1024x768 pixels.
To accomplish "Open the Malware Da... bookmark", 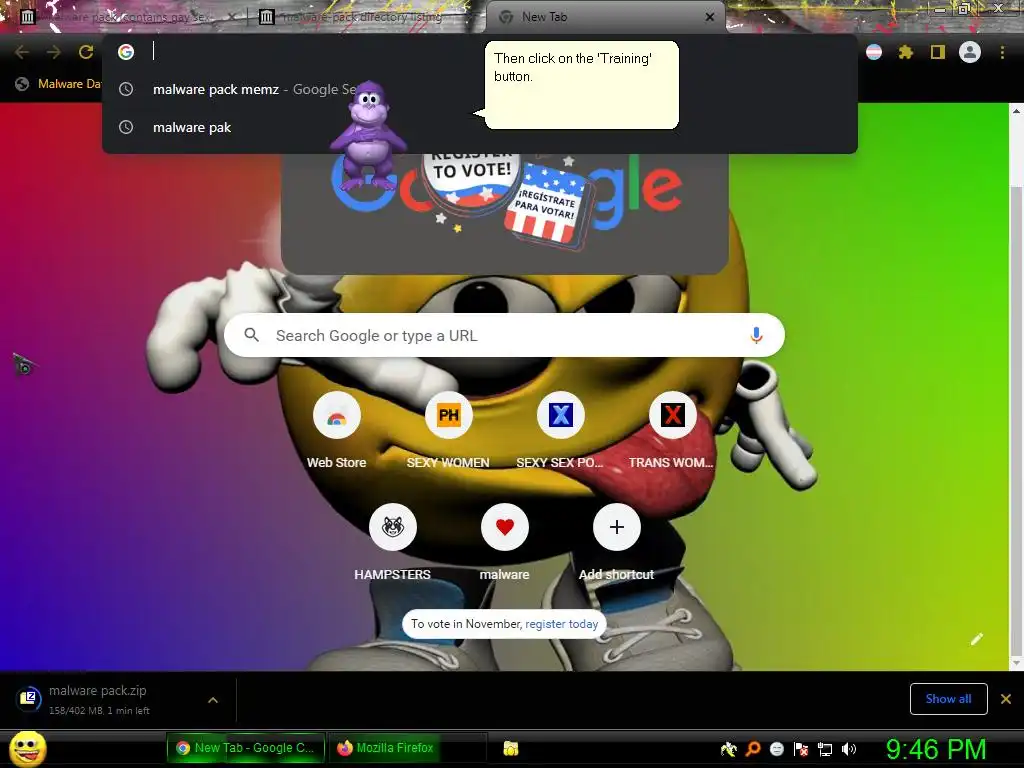I will pos(59,84).
